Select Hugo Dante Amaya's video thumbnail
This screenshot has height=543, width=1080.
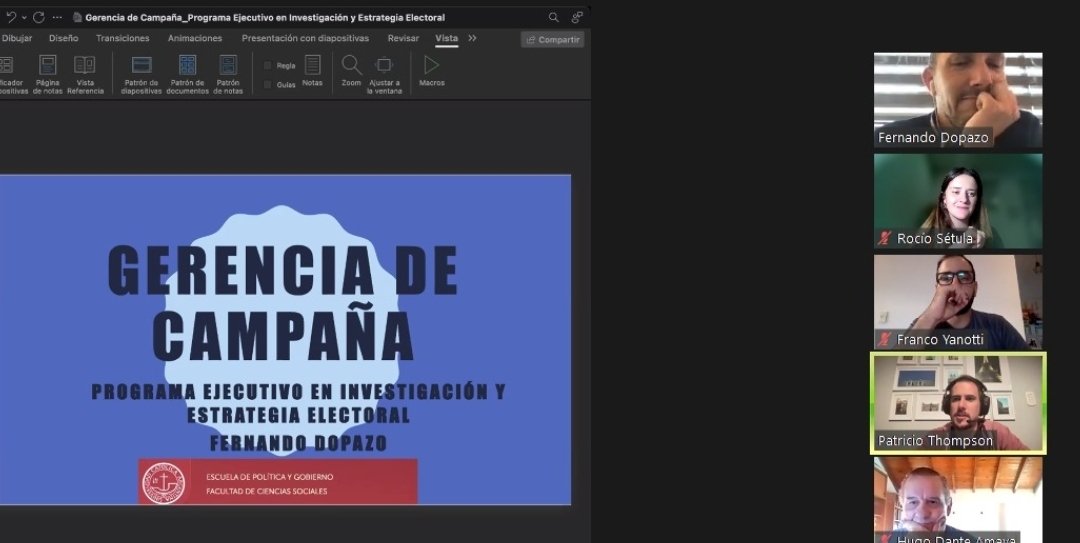point(958,500)
